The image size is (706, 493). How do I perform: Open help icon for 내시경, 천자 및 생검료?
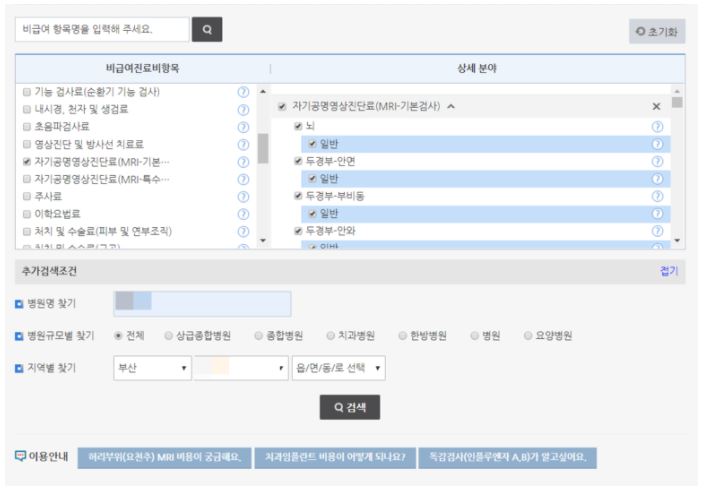point(243,110)
